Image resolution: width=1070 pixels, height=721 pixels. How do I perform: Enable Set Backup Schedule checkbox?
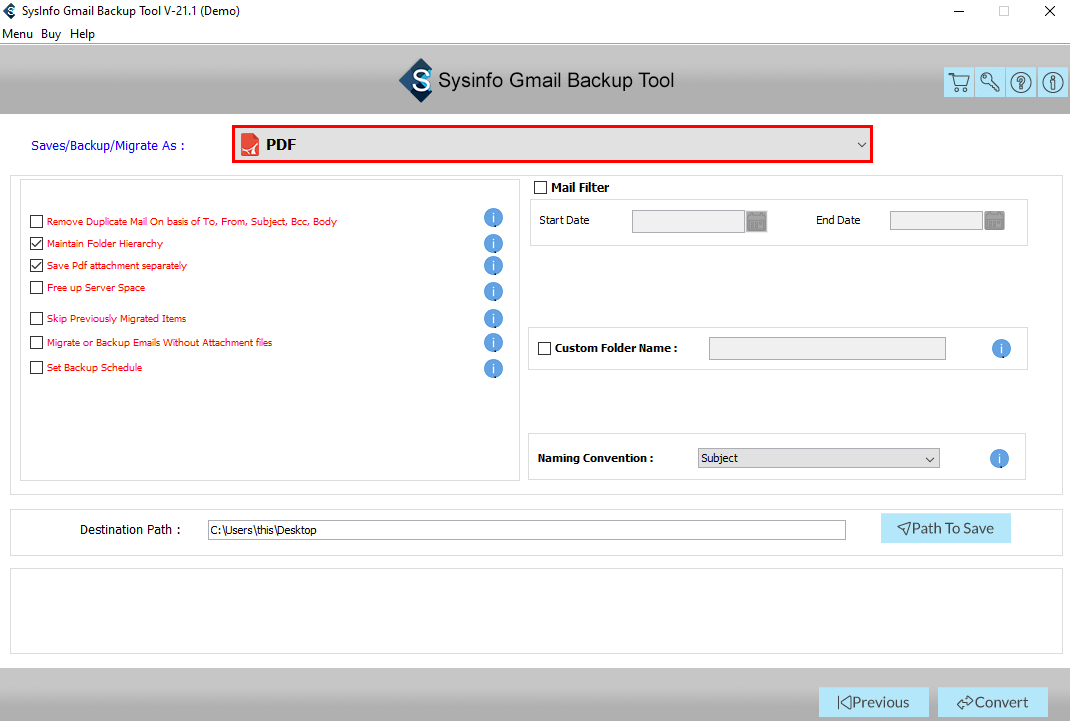(37, 368)
